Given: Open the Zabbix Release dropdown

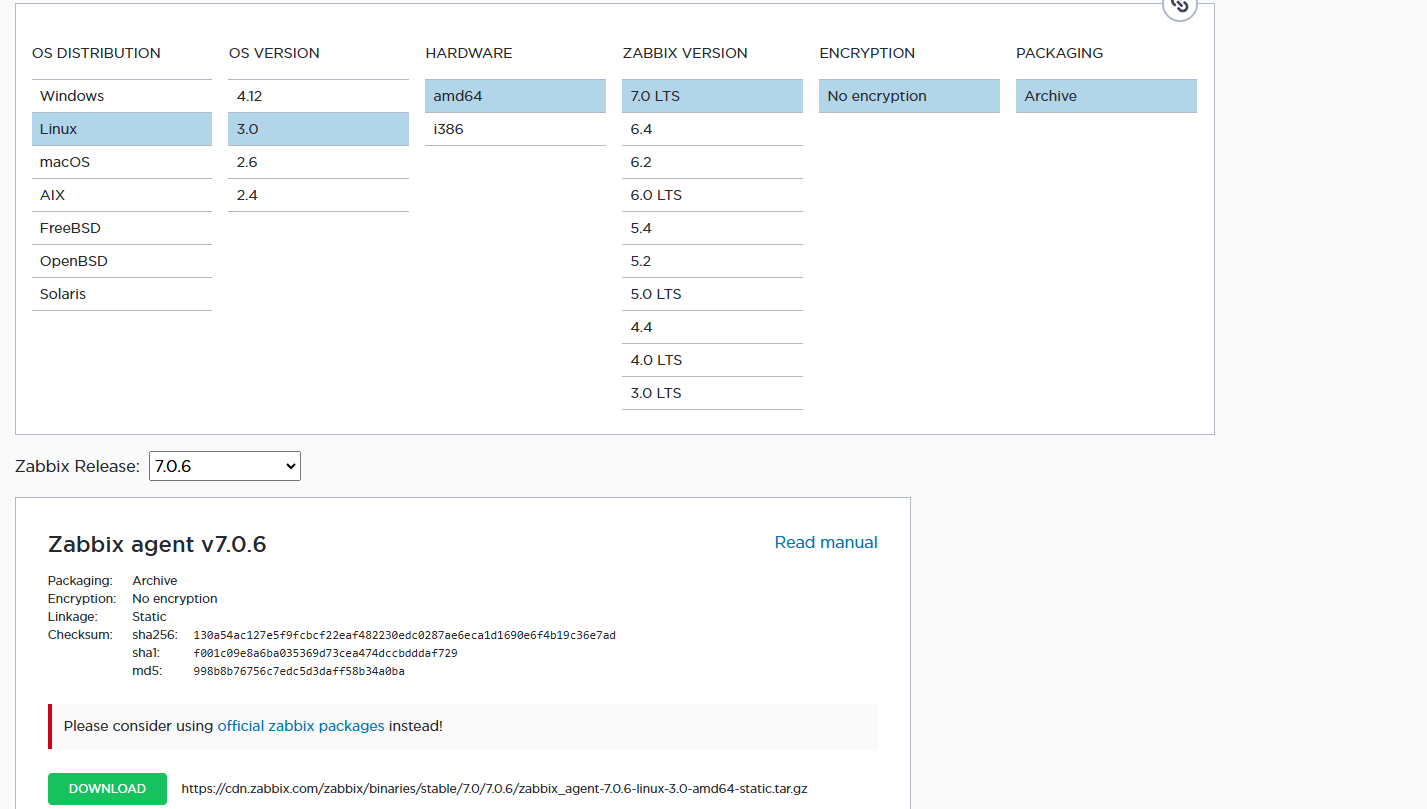Looking at the screenshot, I should coord(224,466).
